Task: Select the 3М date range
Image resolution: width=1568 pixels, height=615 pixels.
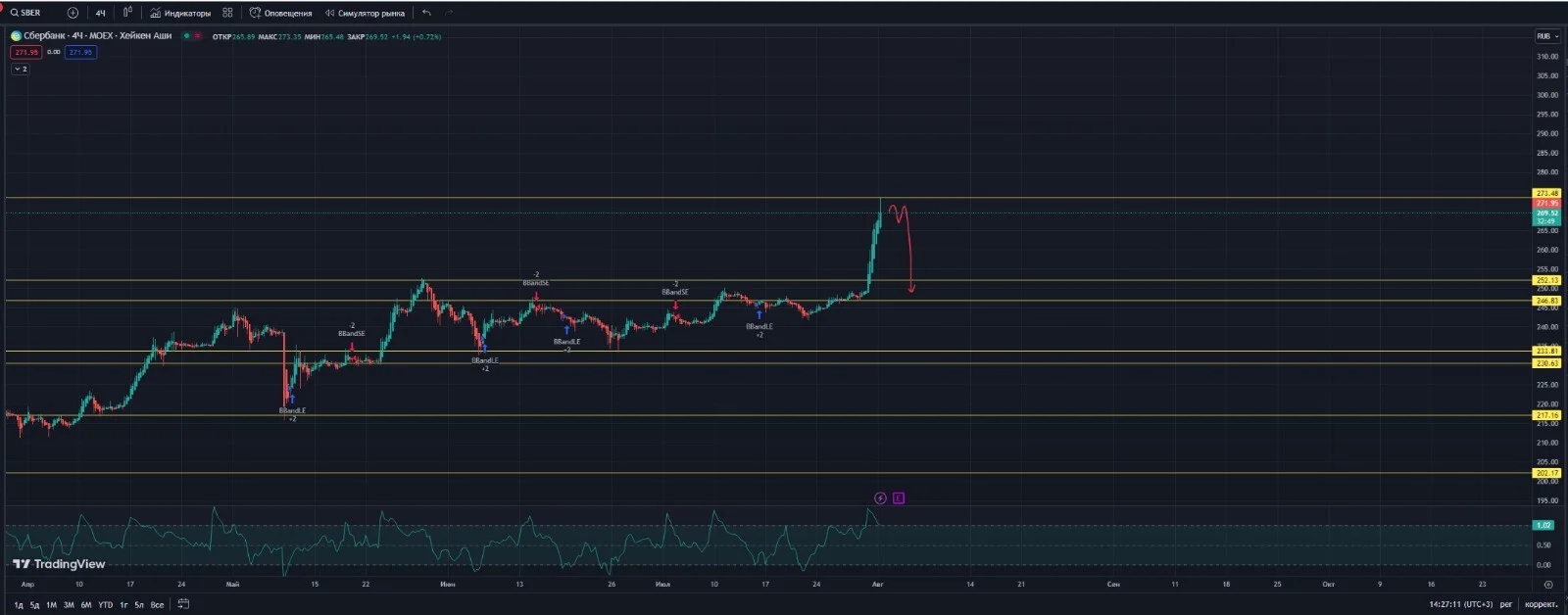Action: 69,605
